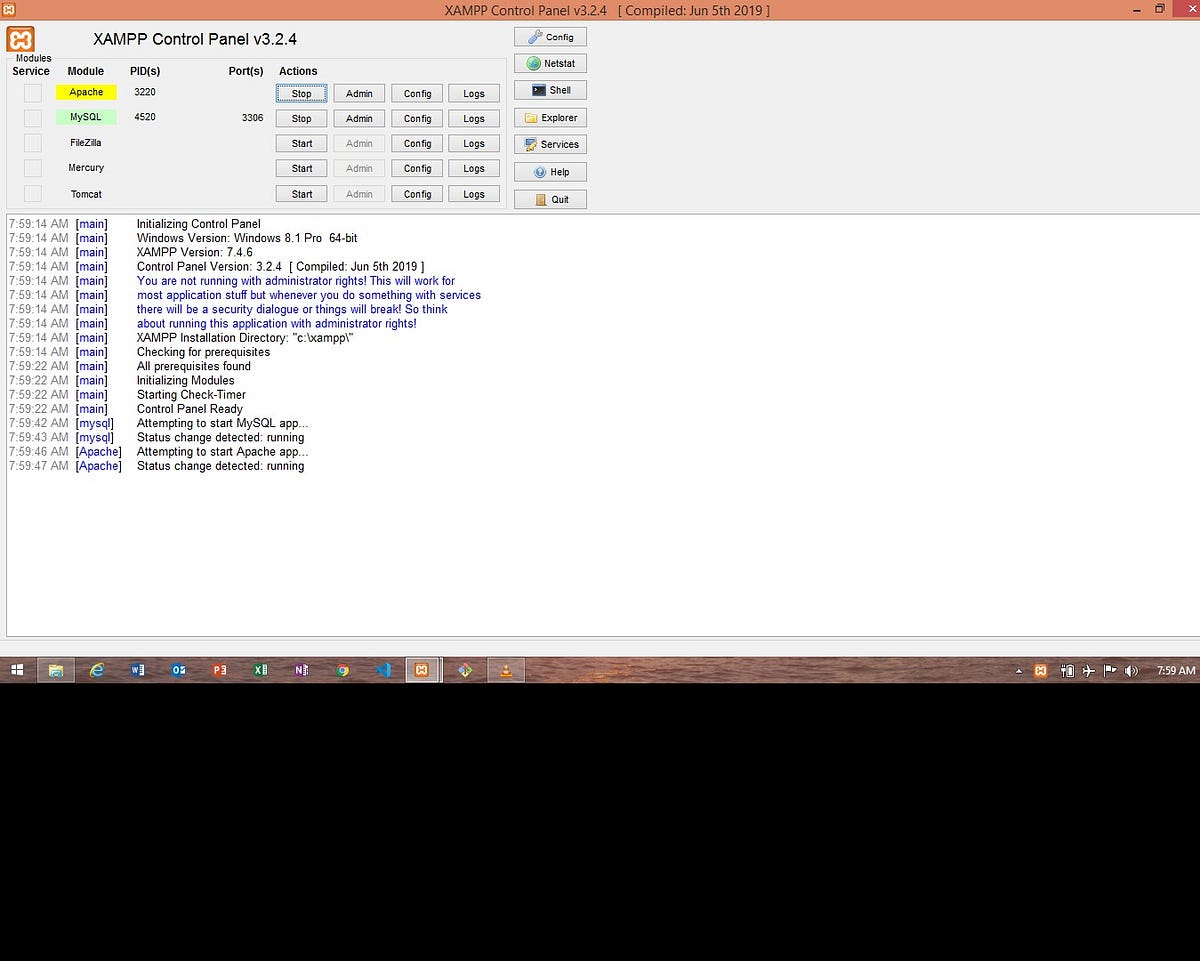Open Mercury Logs menu

click(x=474, y=168)
